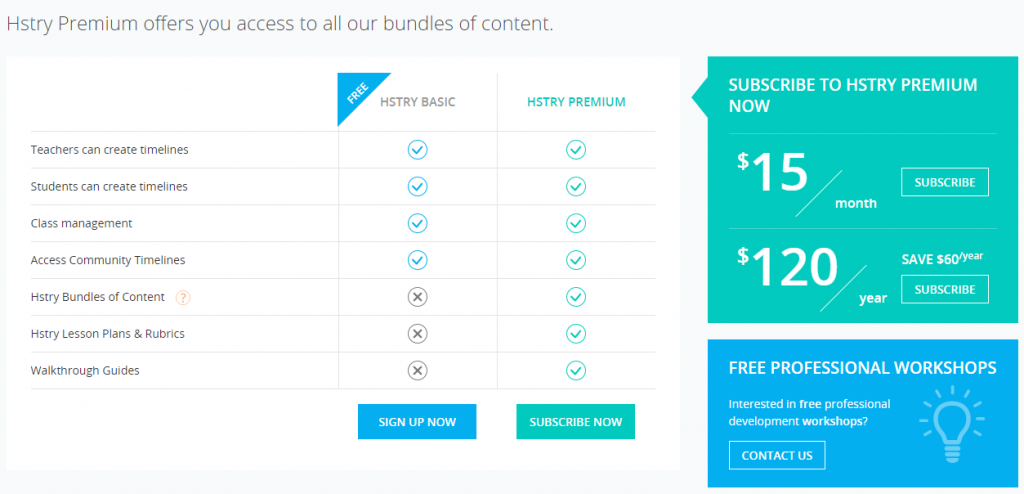Click the Basic X icon for Hstry Lesson Plans & Rubrics
Viewport: 1024px width, 494px height.
[417, 334]
